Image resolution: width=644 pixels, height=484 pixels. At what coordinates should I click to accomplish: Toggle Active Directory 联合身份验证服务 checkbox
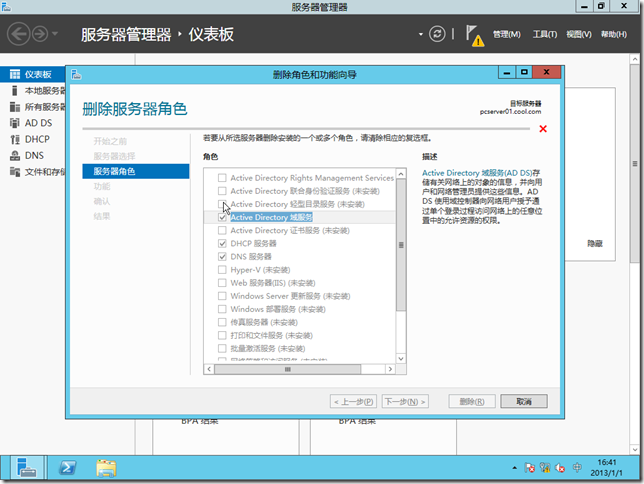point(222,191)
